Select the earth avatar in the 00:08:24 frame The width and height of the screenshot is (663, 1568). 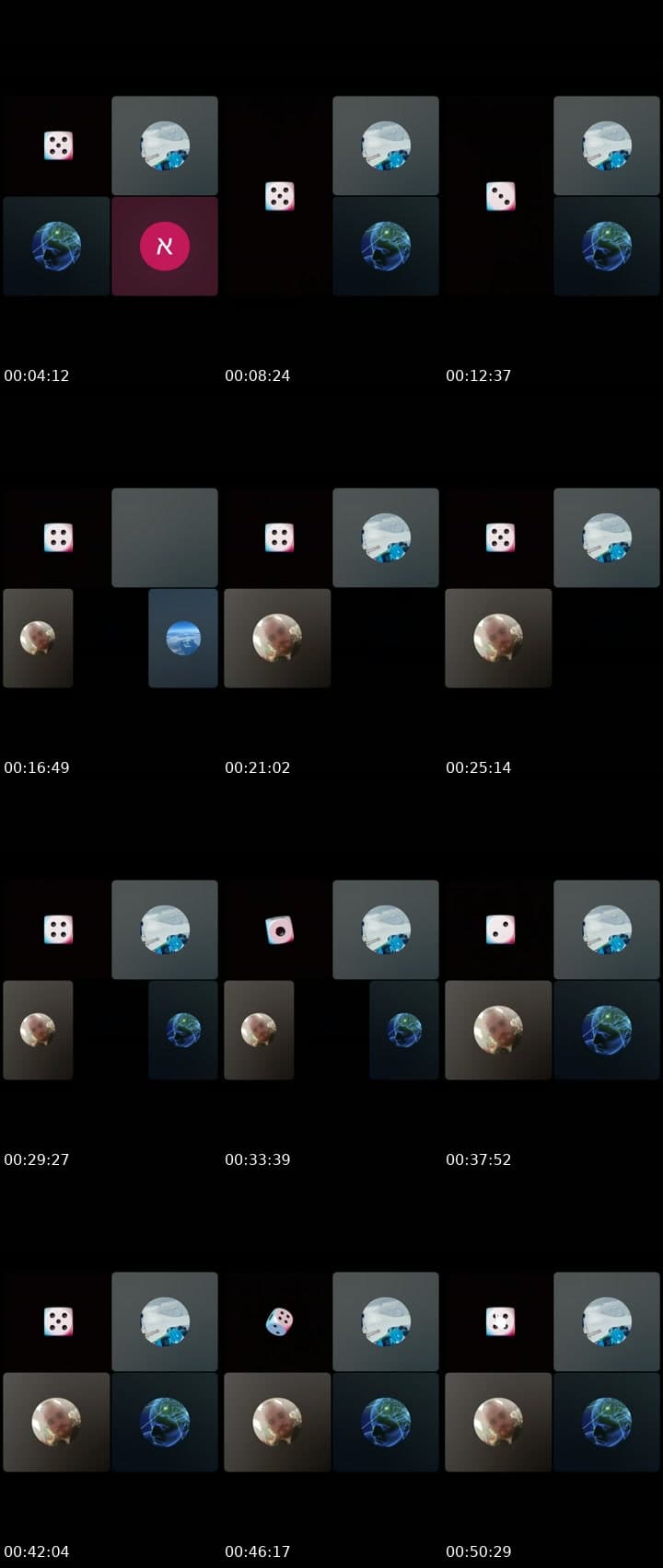click(x=386, y=246)
